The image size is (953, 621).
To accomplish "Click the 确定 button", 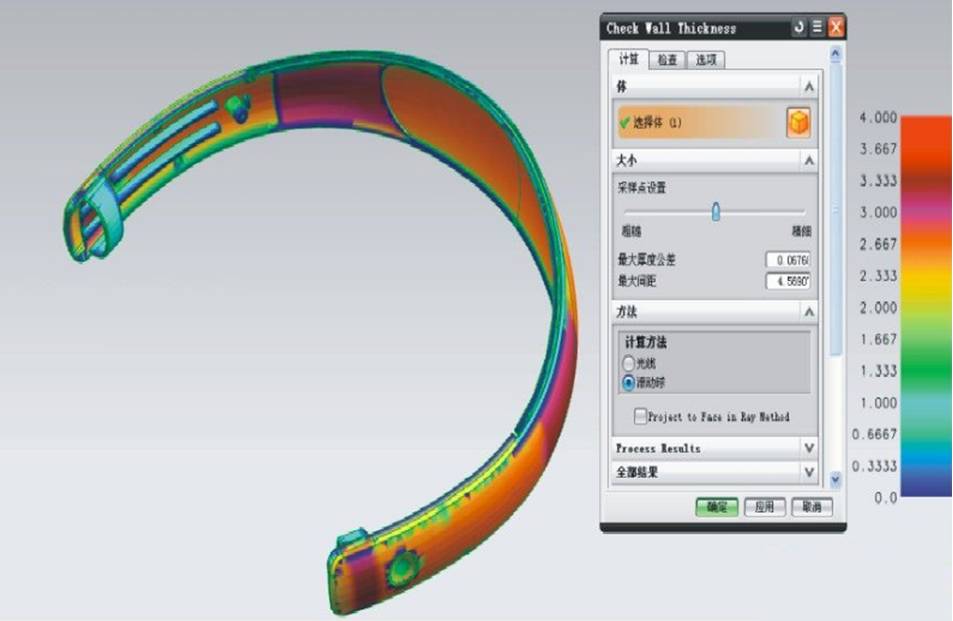I will (x=716, y=507).
